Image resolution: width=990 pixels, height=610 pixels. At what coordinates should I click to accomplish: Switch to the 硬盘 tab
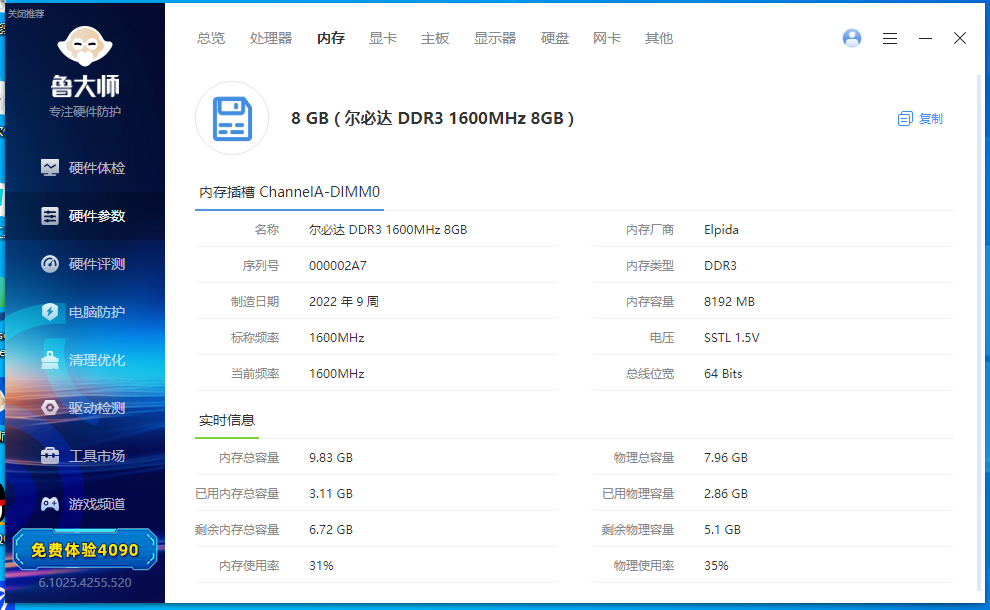[555, 39]
